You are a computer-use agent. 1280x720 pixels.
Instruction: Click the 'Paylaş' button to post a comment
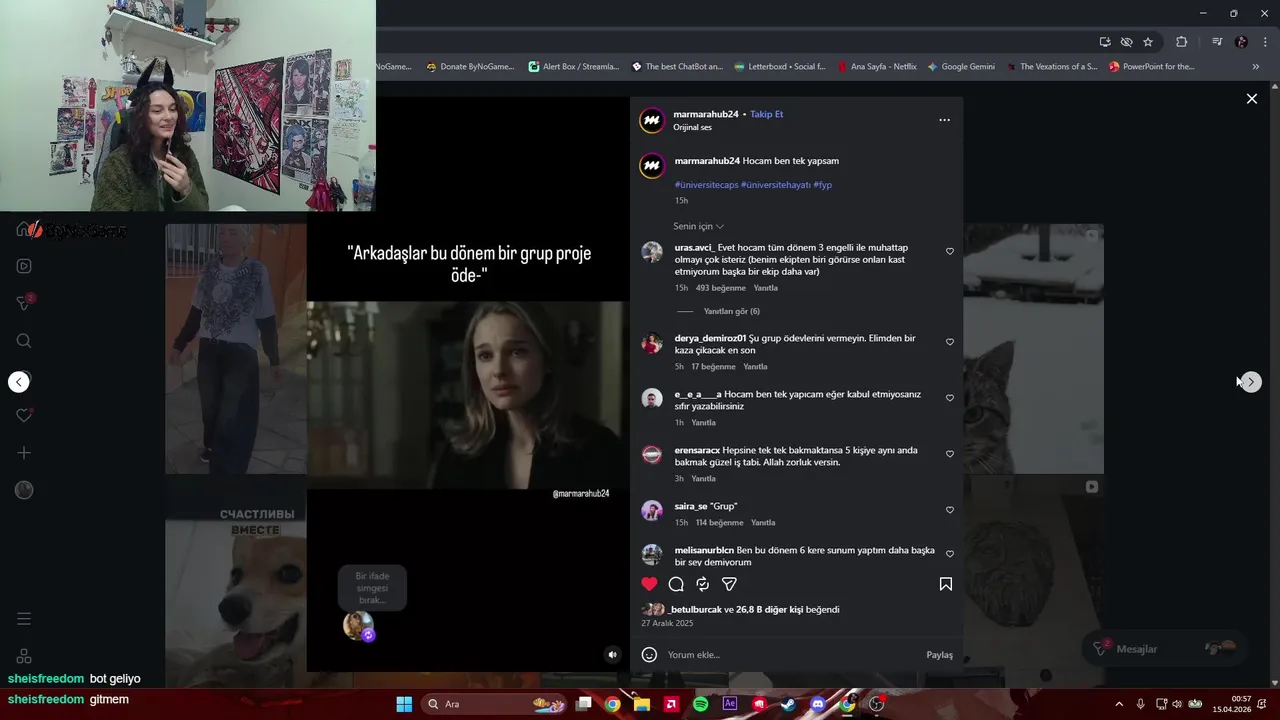click(x=939, y=655)
